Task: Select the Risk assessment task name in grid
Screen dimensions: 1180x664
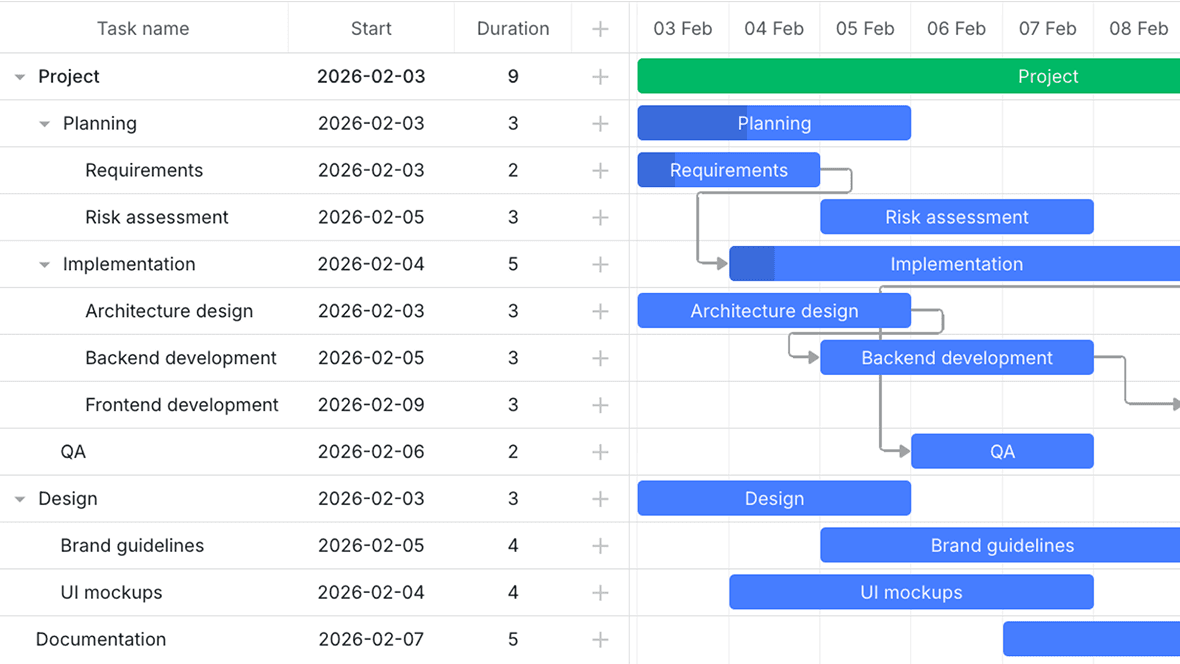Action: [157, 217]
